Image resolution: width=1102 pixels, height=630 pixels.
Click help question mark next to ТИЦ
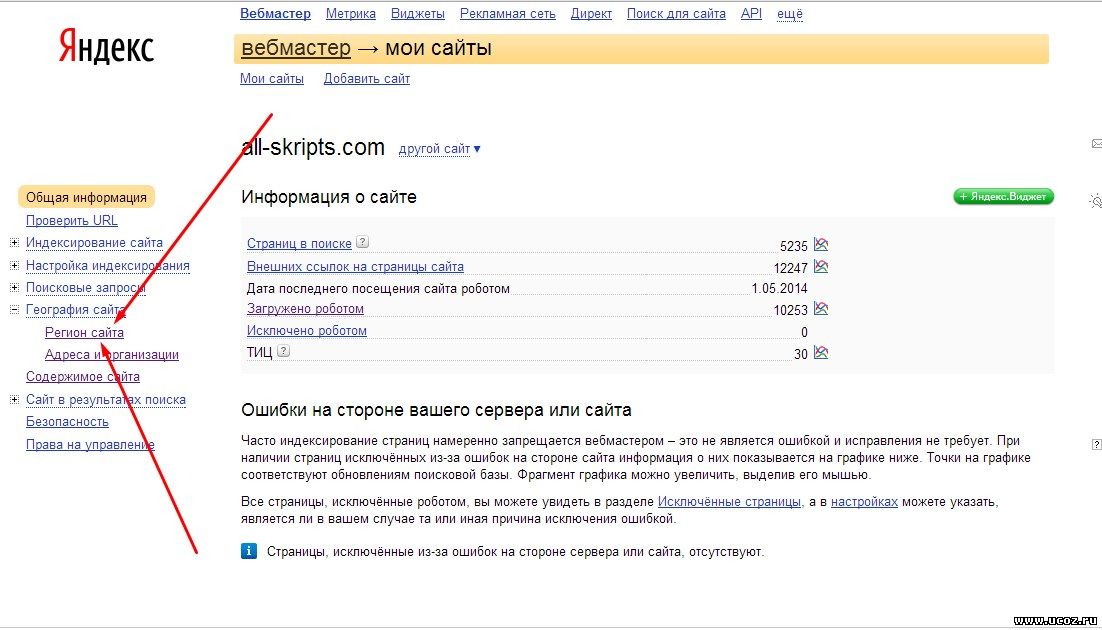point(283,350)
